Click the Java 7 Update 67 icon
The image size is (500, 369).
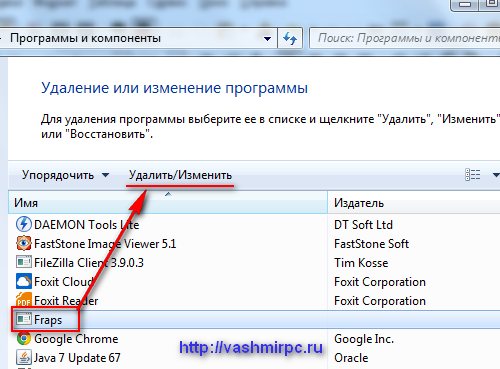click(x=24, y=357)
